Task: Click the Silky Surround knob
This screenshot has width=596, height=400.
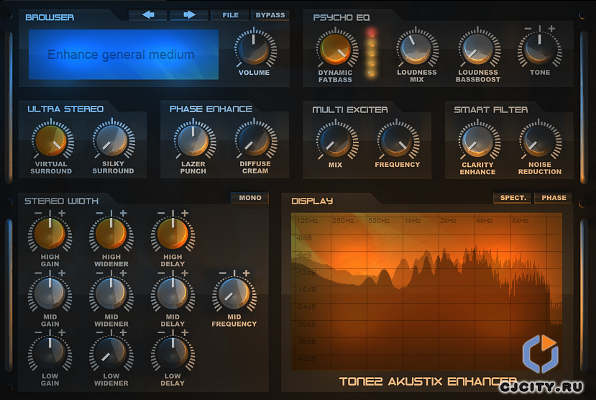Action: 113,141
